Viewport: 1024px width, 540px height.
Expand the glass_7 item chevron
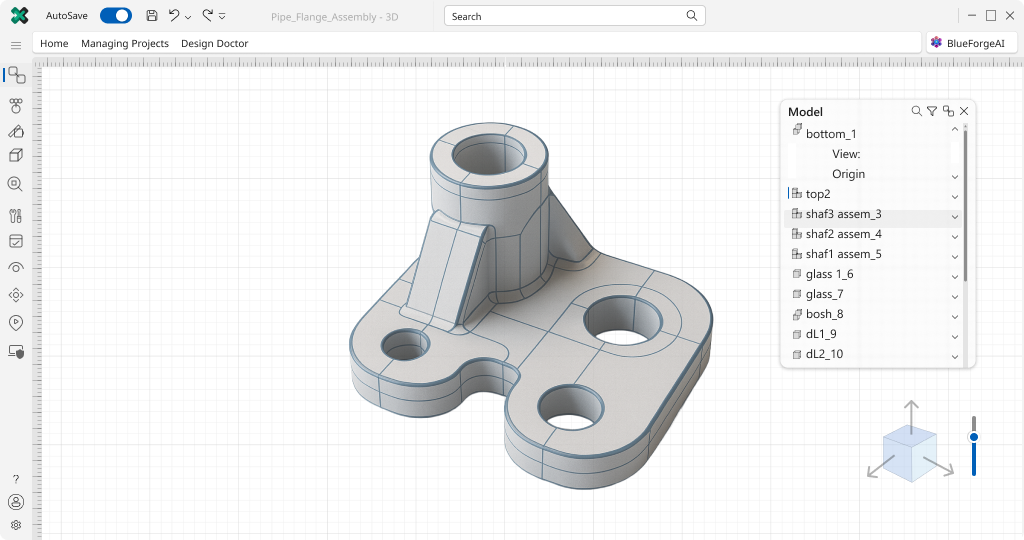(x=955, y=296)
